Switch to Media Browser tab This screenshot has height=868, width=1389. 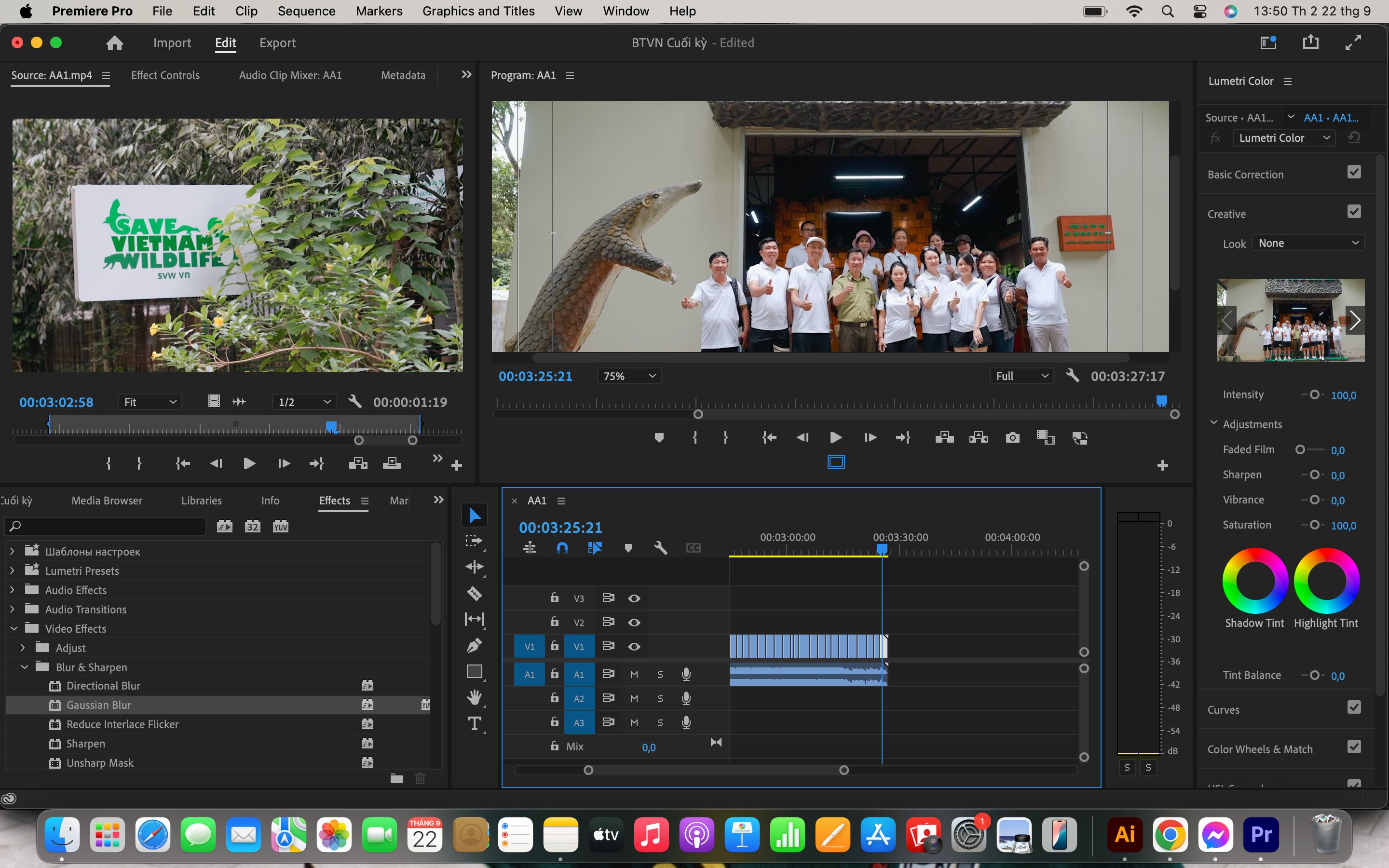pos(107,501)
